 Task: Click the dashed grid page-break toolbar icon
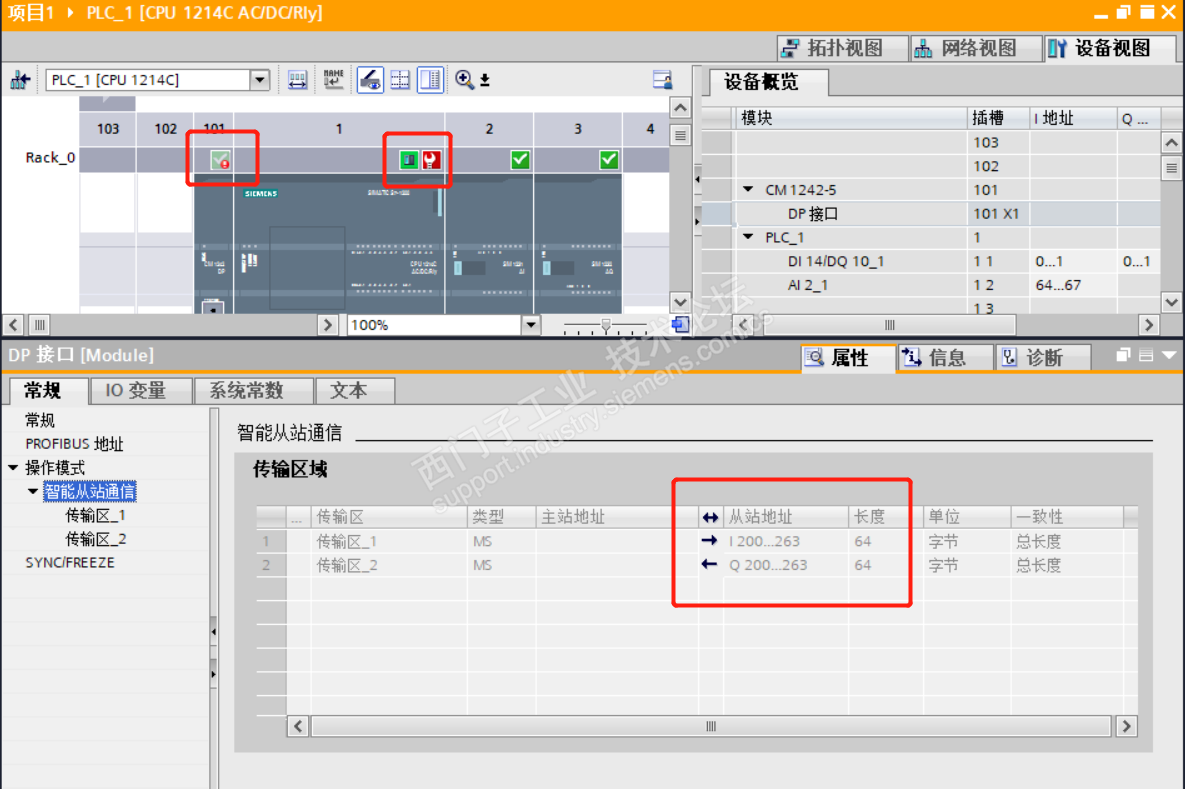pos(401,79)
